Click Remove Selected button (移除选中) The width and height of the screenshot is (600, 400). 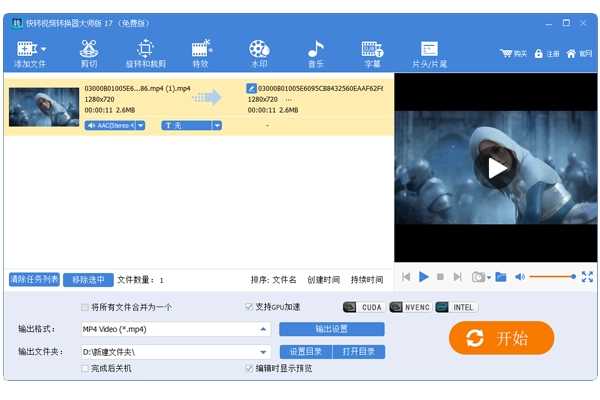click(88, 280)
